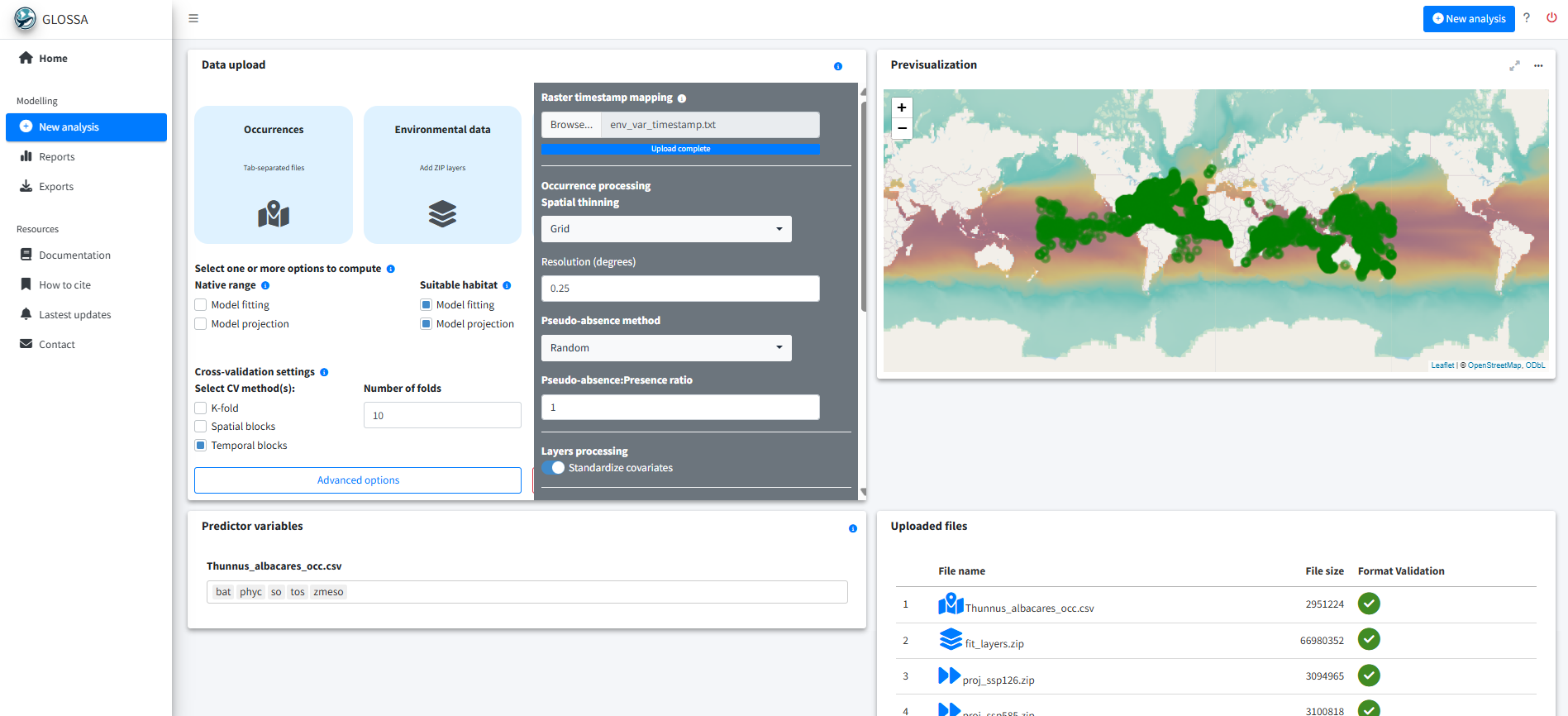Zoom out on the map preview

(902, 128)
